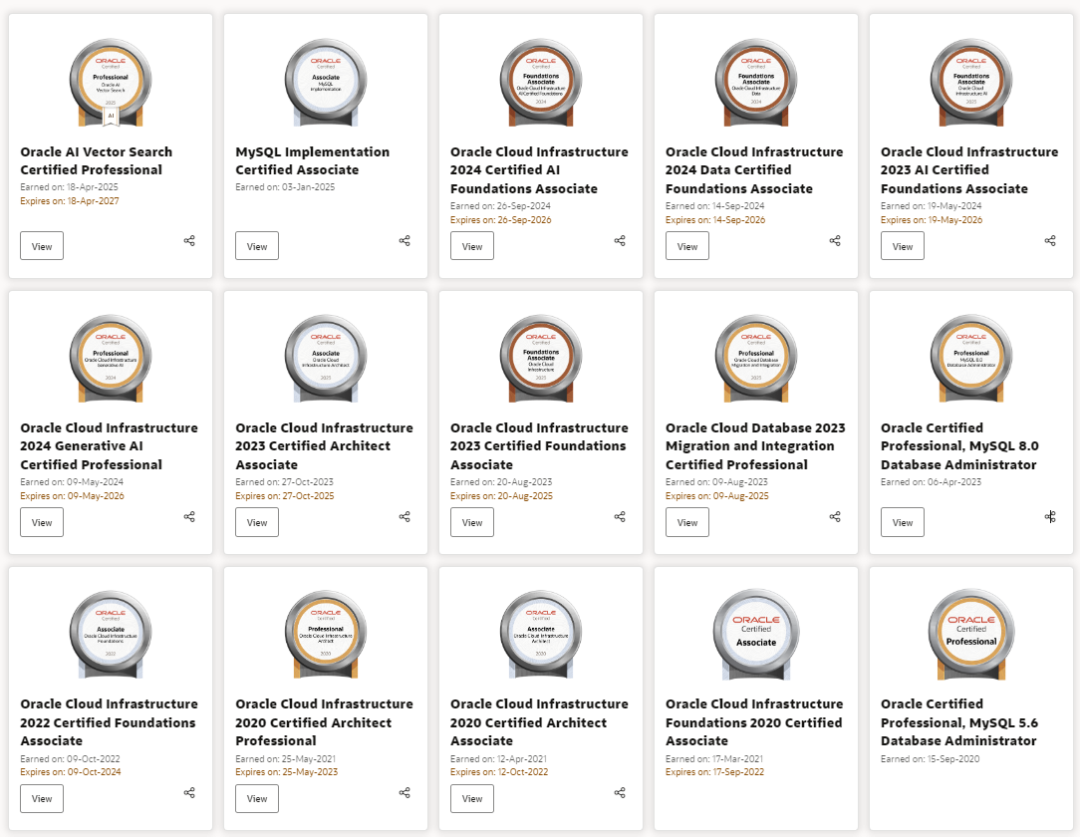Screen dimensions: 1080x837
Task: View the MySQL Implementation Certified Associate
Action: [257, 246]
